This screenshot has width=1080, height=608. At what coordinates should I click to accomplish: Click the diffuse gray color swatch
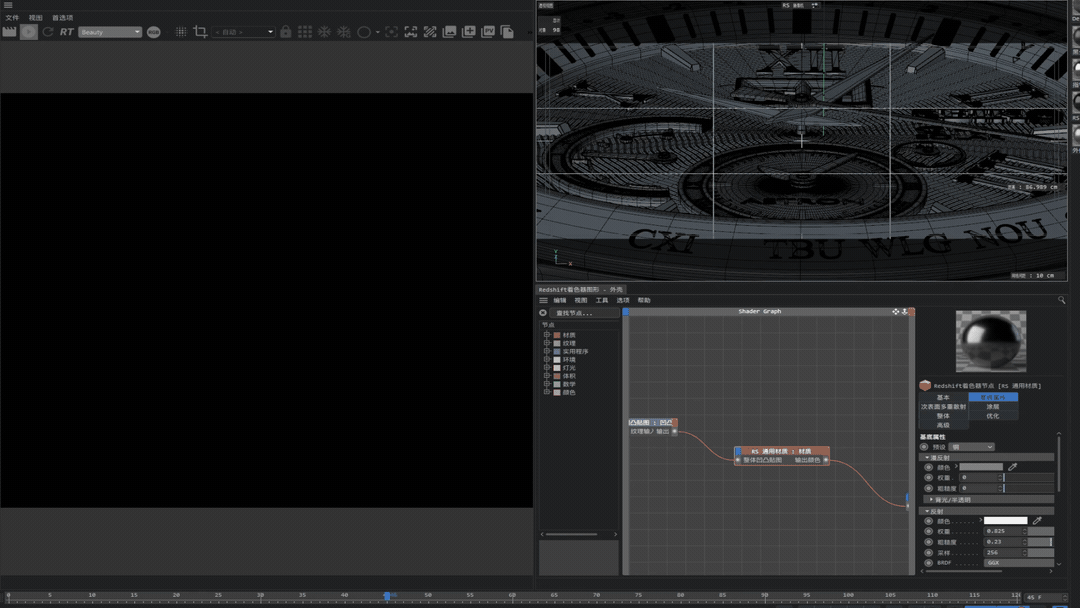click(x=981, y=467)
